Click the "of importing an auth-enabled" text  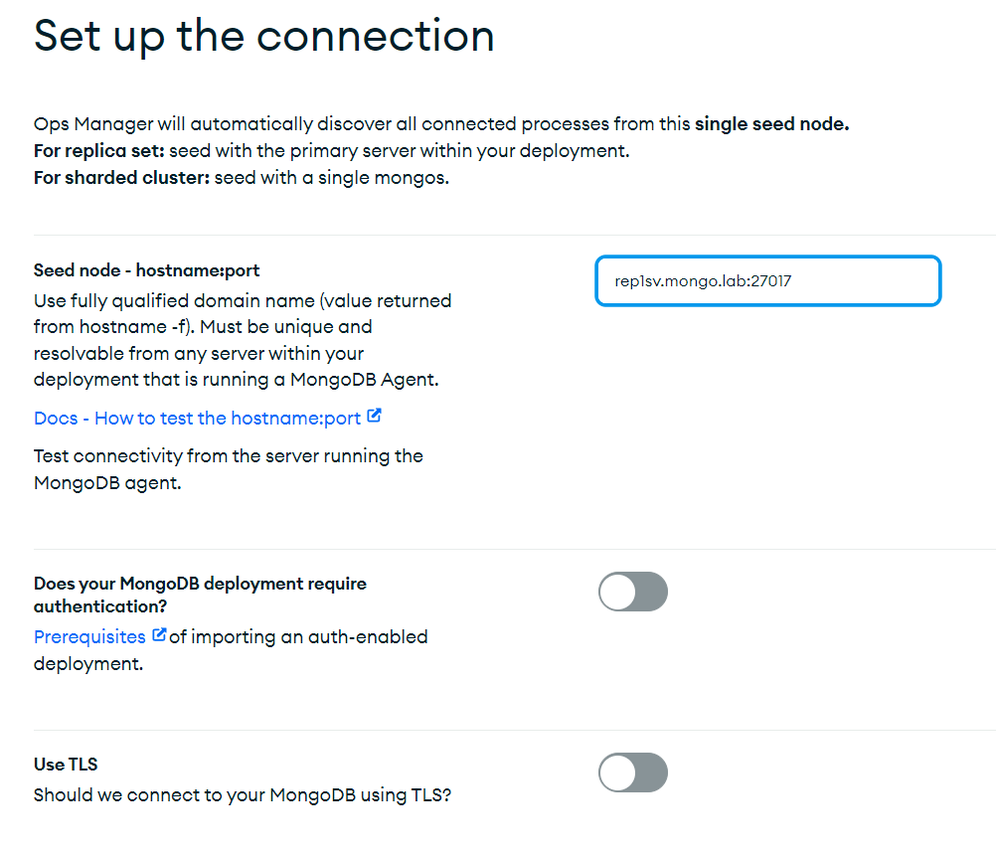(x=299, y=637)
